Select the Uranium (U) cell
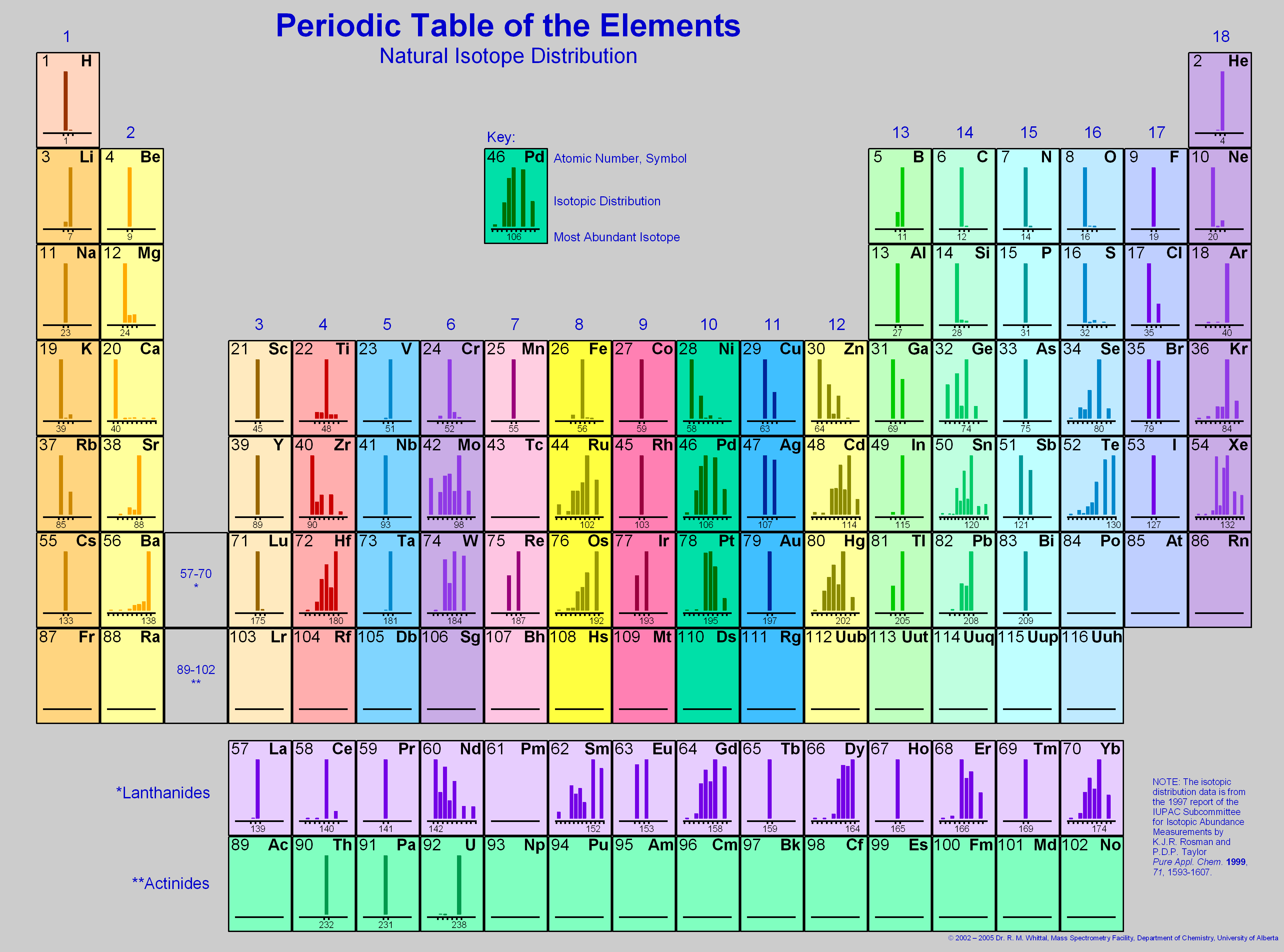 [x=452, y=883]
